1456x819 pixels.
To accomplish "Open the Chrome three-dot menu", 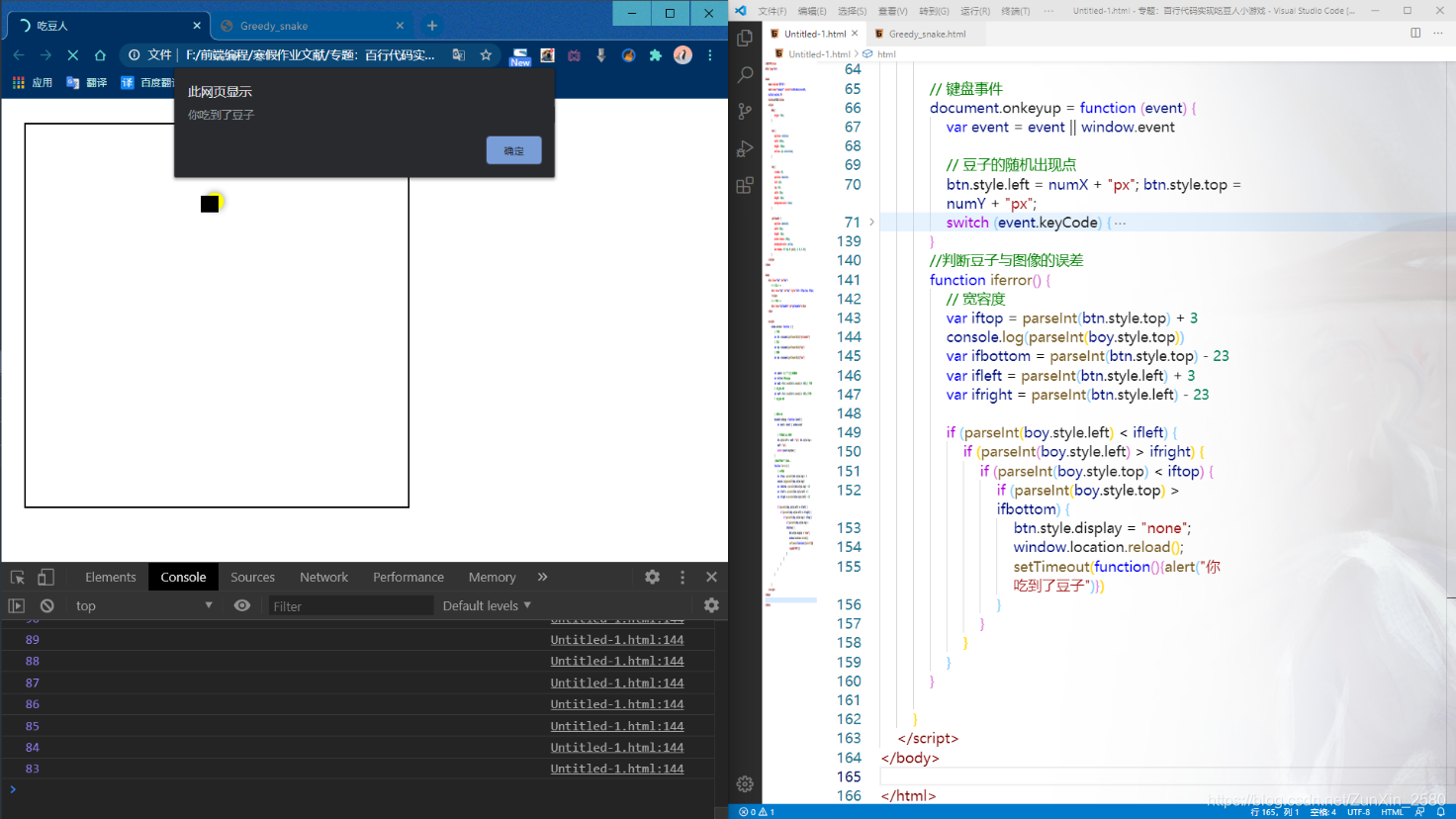I will coord(710,55).
